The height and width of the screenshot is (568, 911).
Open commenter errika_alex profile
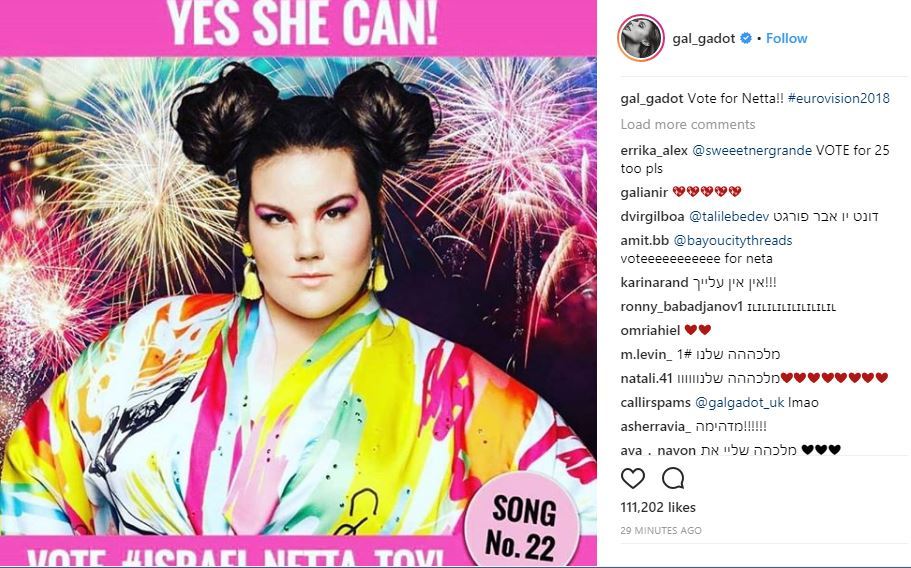tap(654, 150)
